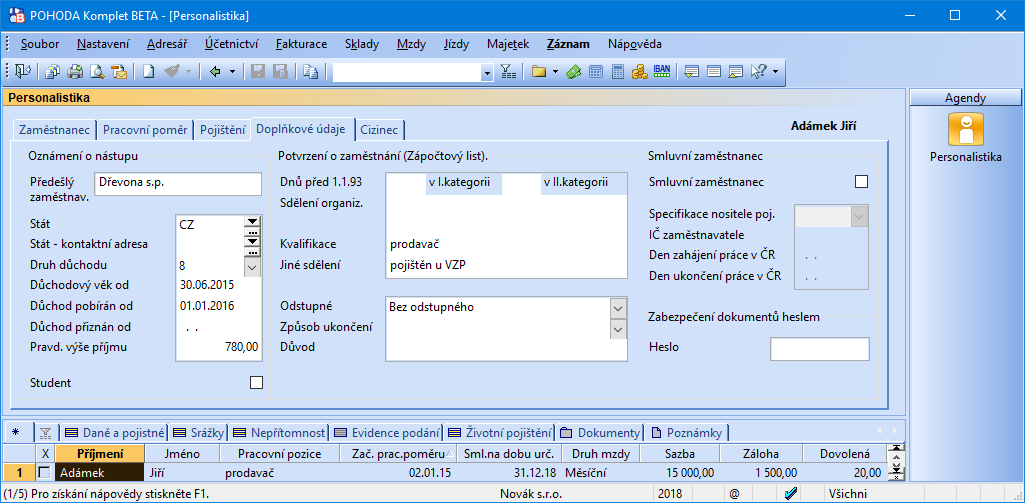Image resolution: width=1025 pixels, height=503 pixels.
Task: Click the second floppy disk icon
Action: [x=280, y=71]
